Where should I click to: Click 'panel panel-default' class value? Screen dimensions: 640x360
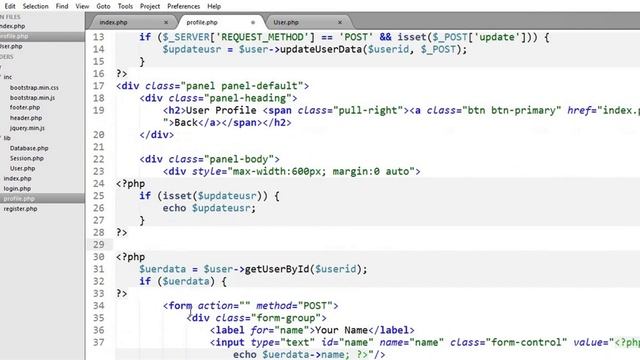tap(241, 86)
